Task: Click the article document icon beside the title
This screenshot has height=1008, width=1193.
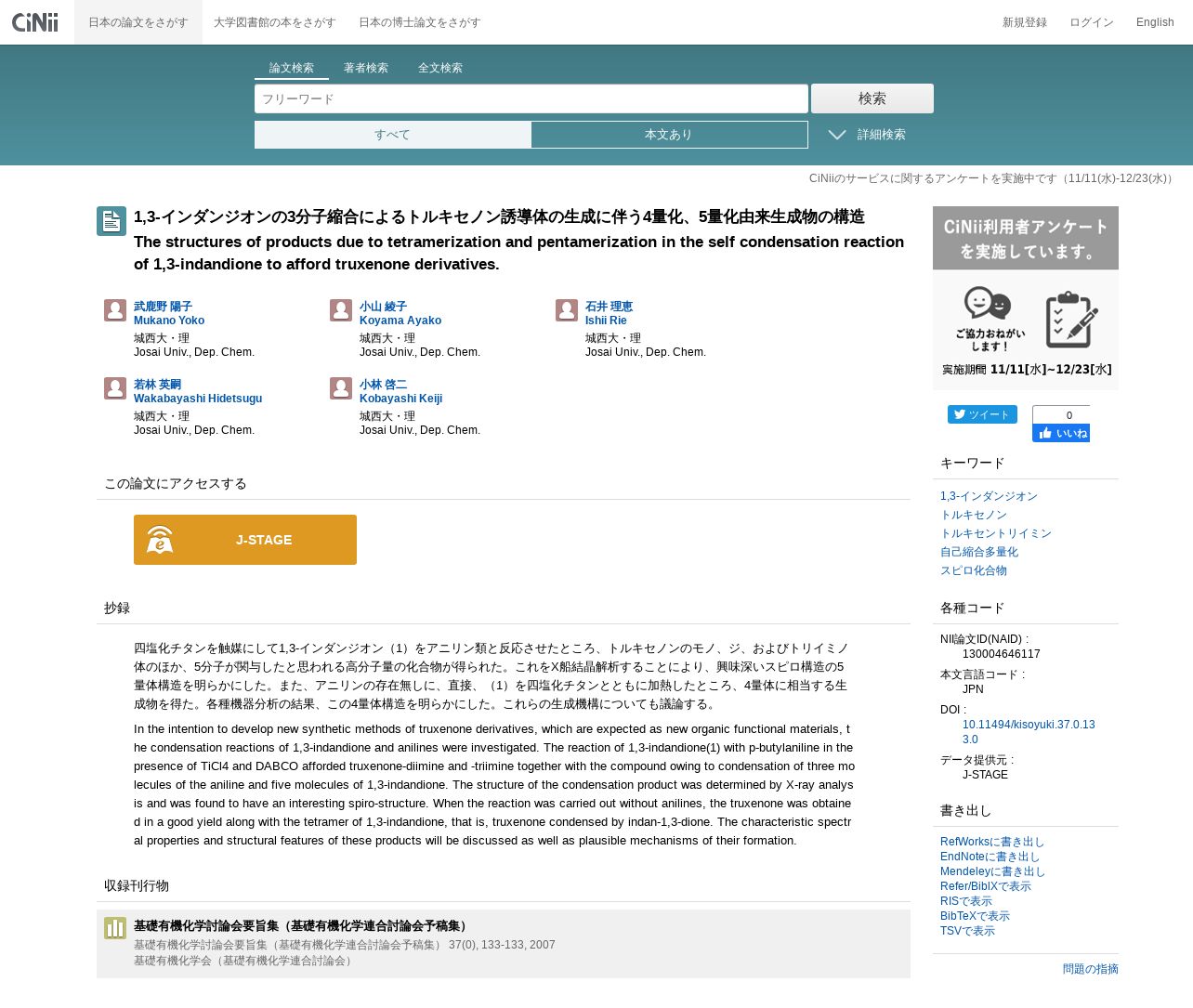Action: (x=111, y=221)
